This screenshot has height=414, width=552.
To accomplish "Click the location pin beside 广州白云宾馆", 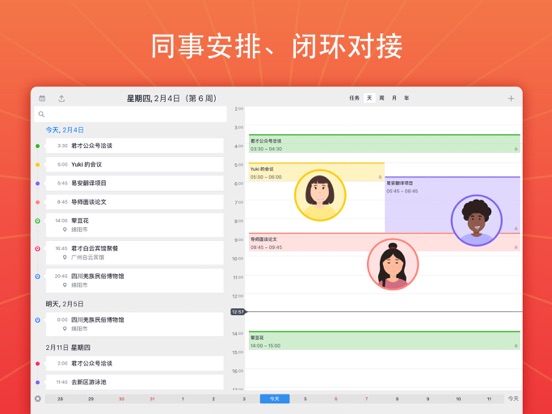I will 65,257.
